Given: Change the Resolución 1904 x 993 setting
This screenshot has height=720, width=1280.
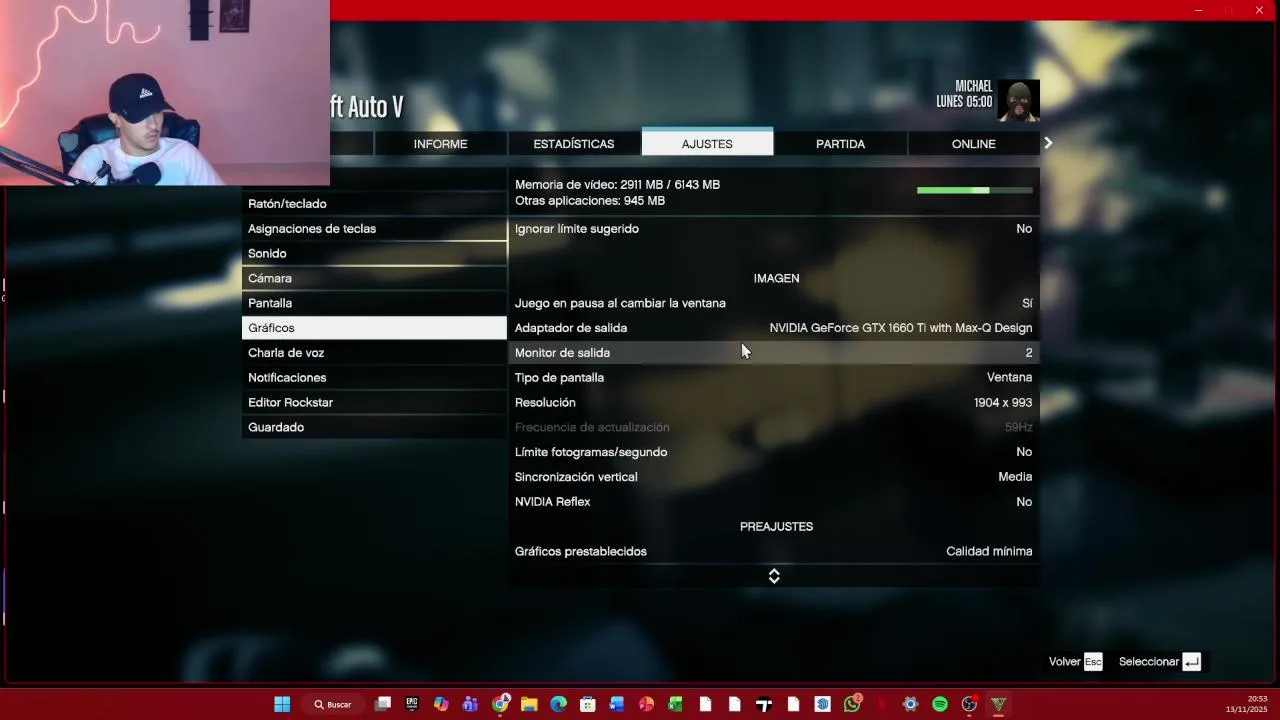Looking at the screenshot, I should pos(774,403).
